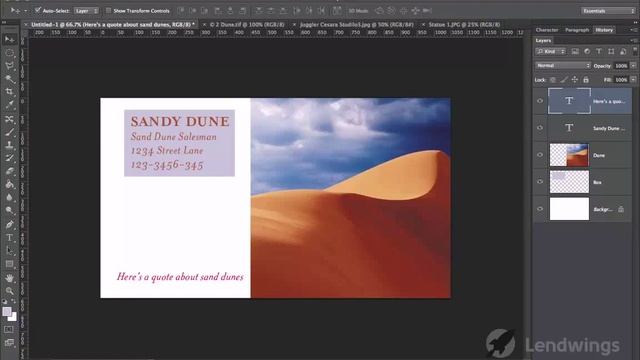640x360 pixels.
Task: Lock all padlock icon in Layers
Action: click(x=586, y=80)
